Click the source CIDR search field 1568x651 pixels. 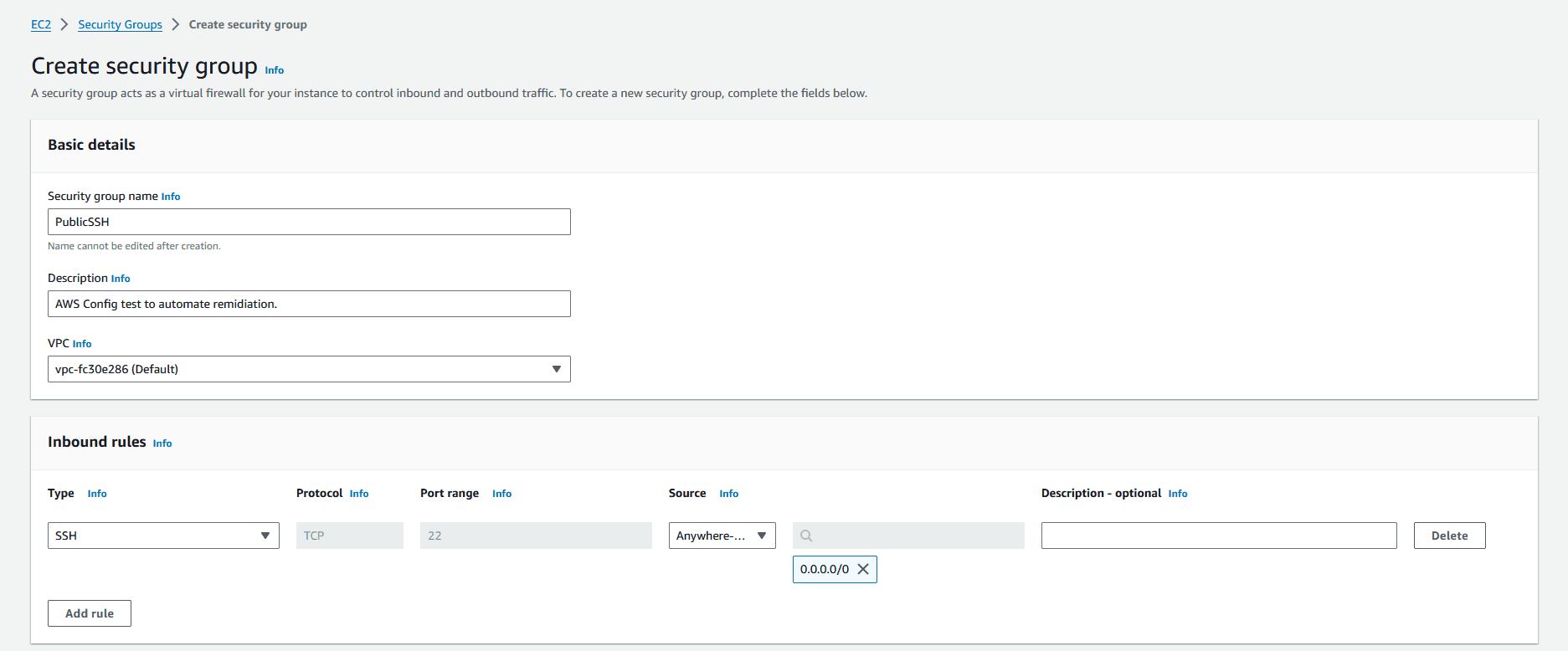(x=908, y=536)
